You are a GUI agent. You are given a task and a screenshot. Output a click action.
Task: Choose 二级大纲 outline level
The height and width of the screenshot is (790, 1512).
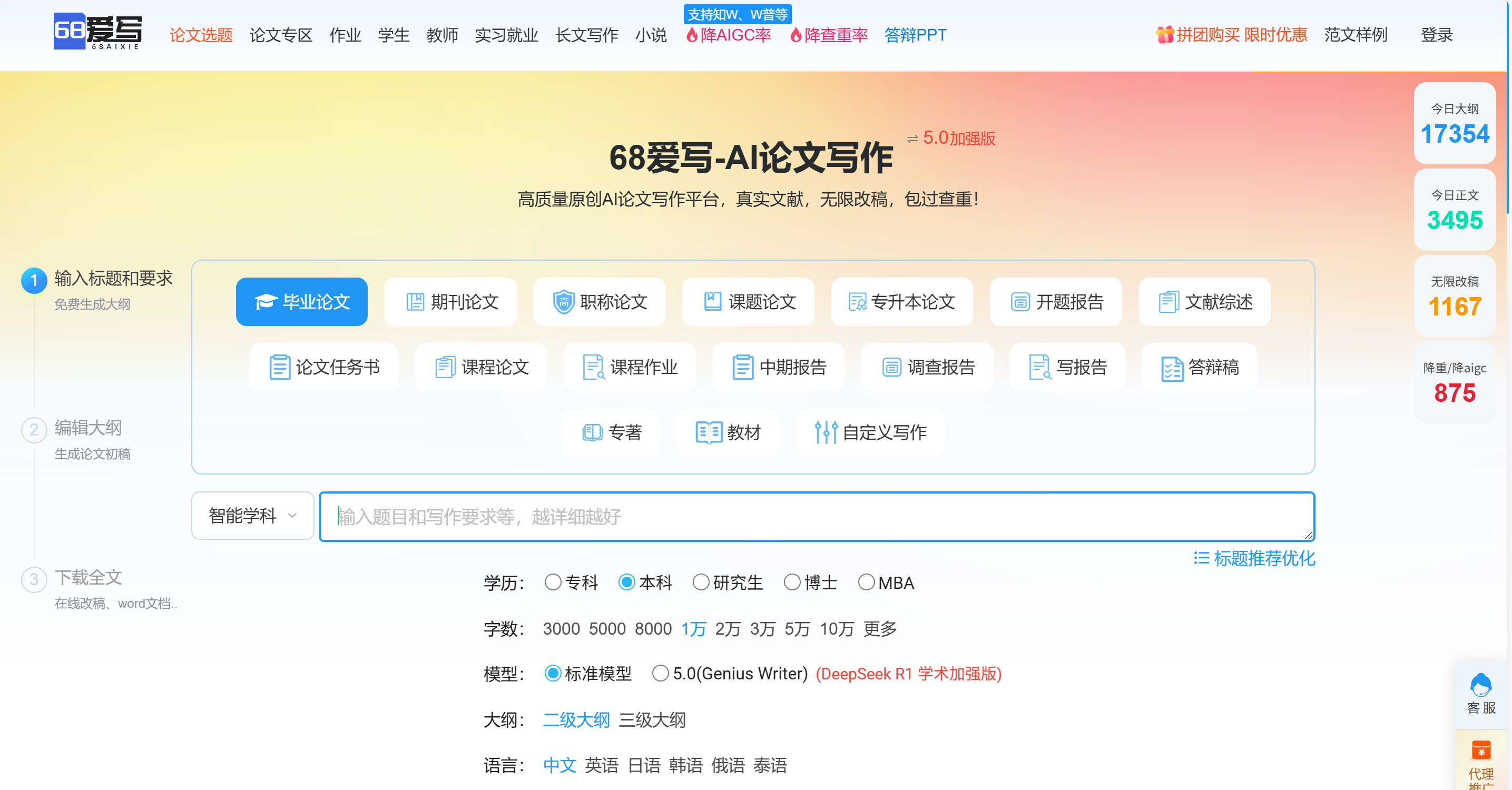[x=576, y=719]
